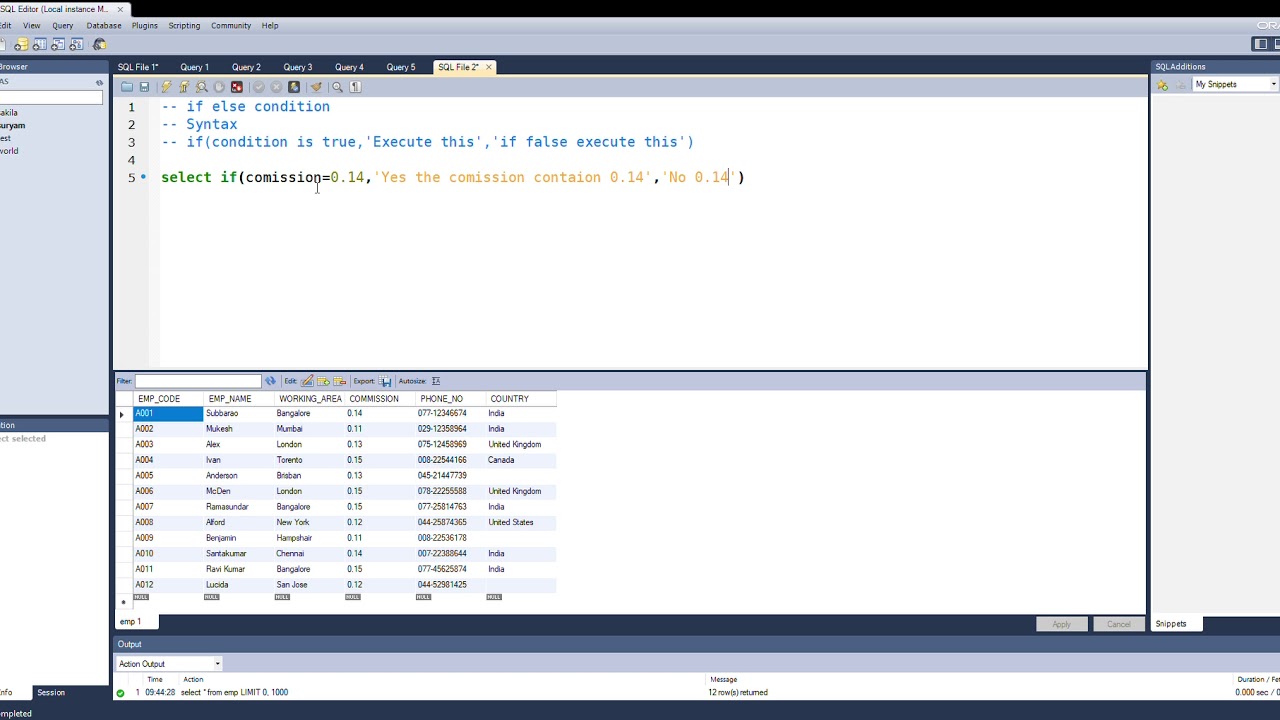Execute the query using the lightning bolt icon

[x=166, y=87]
